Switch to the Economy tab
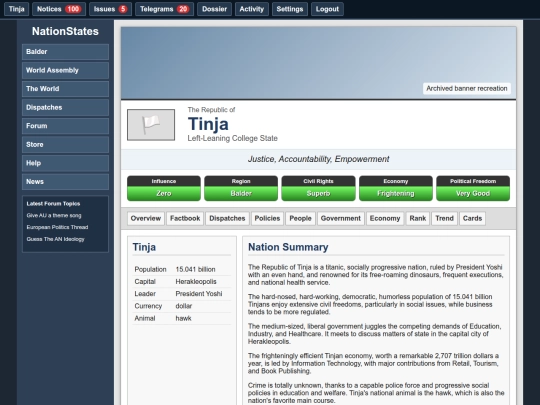 tap(385, 218)
